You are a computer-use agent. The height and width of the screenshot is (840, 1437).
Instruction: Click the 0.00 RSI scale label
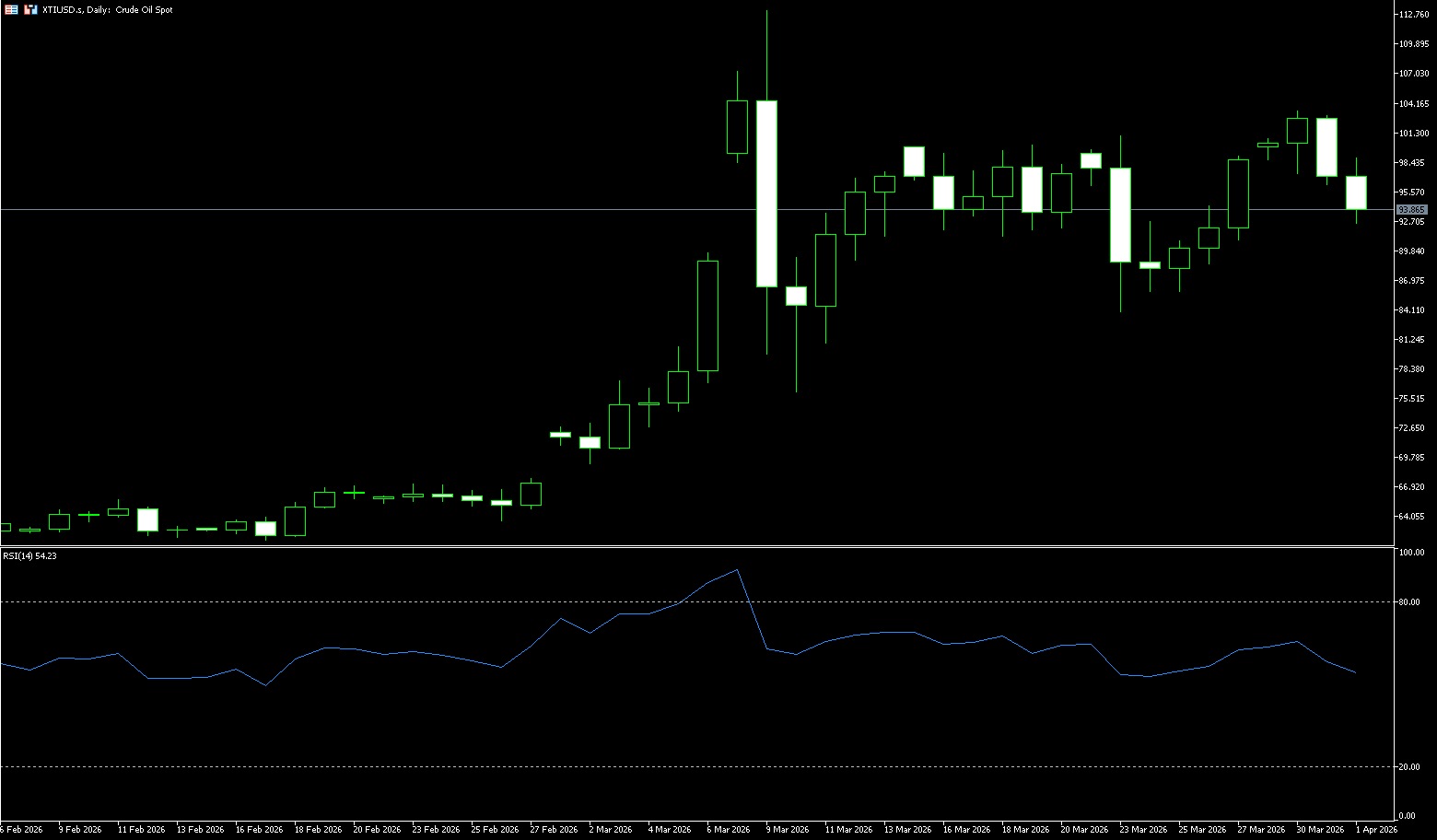coord(1407,816)
